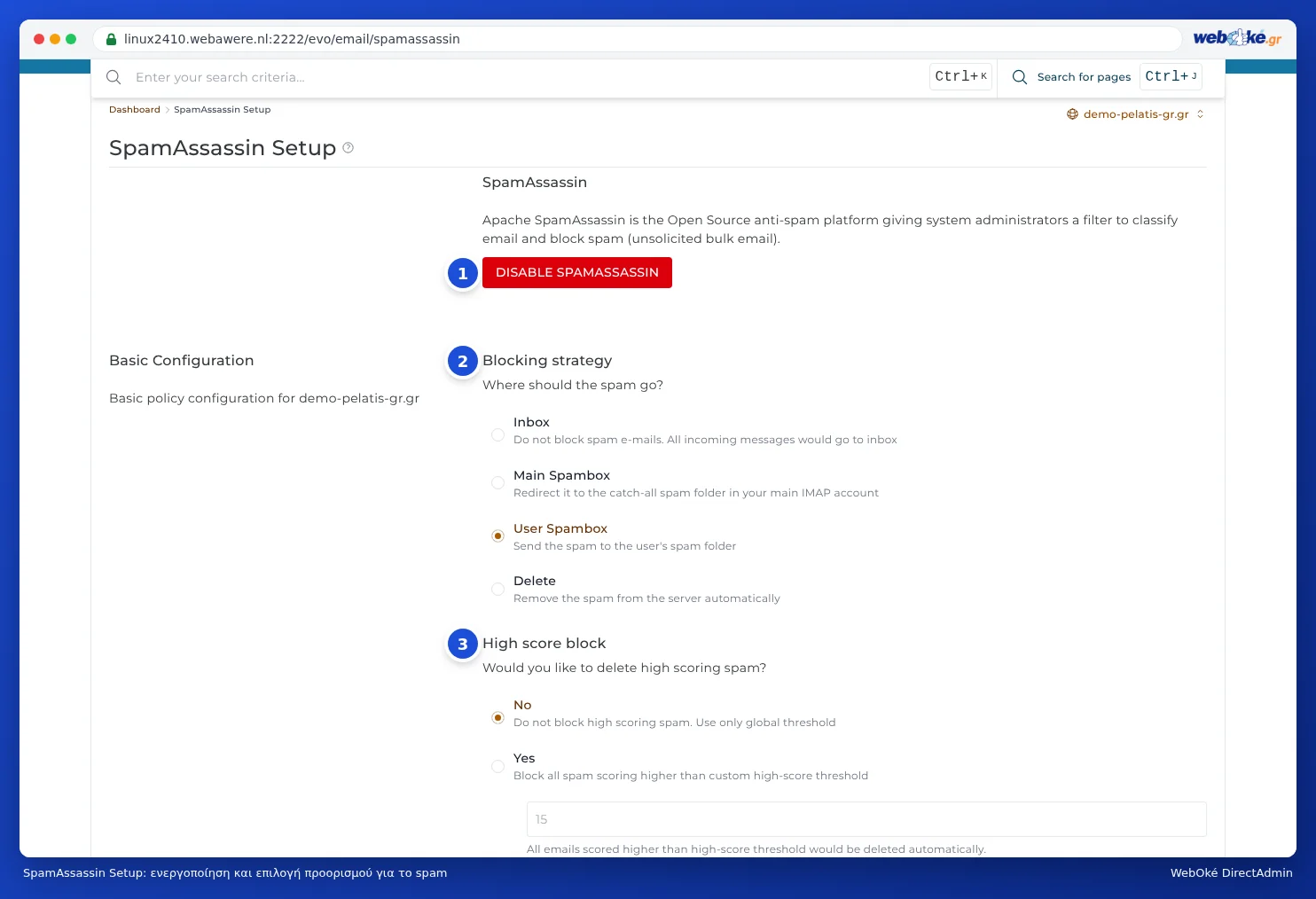Click the SpamAssassin Setup breadcrumb

[222, 110]
